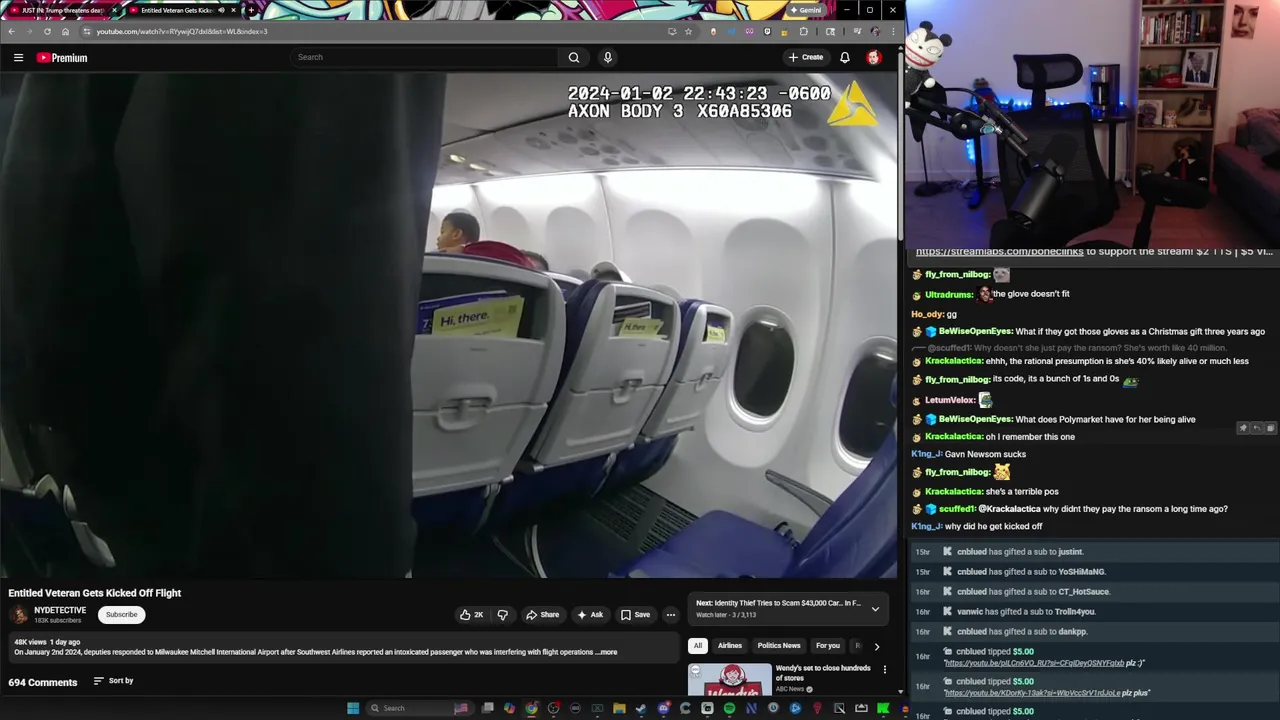Click '694 Comments' heading text
The height and width of the screenshot is (720, 1280).
click(x=43, y=683)
